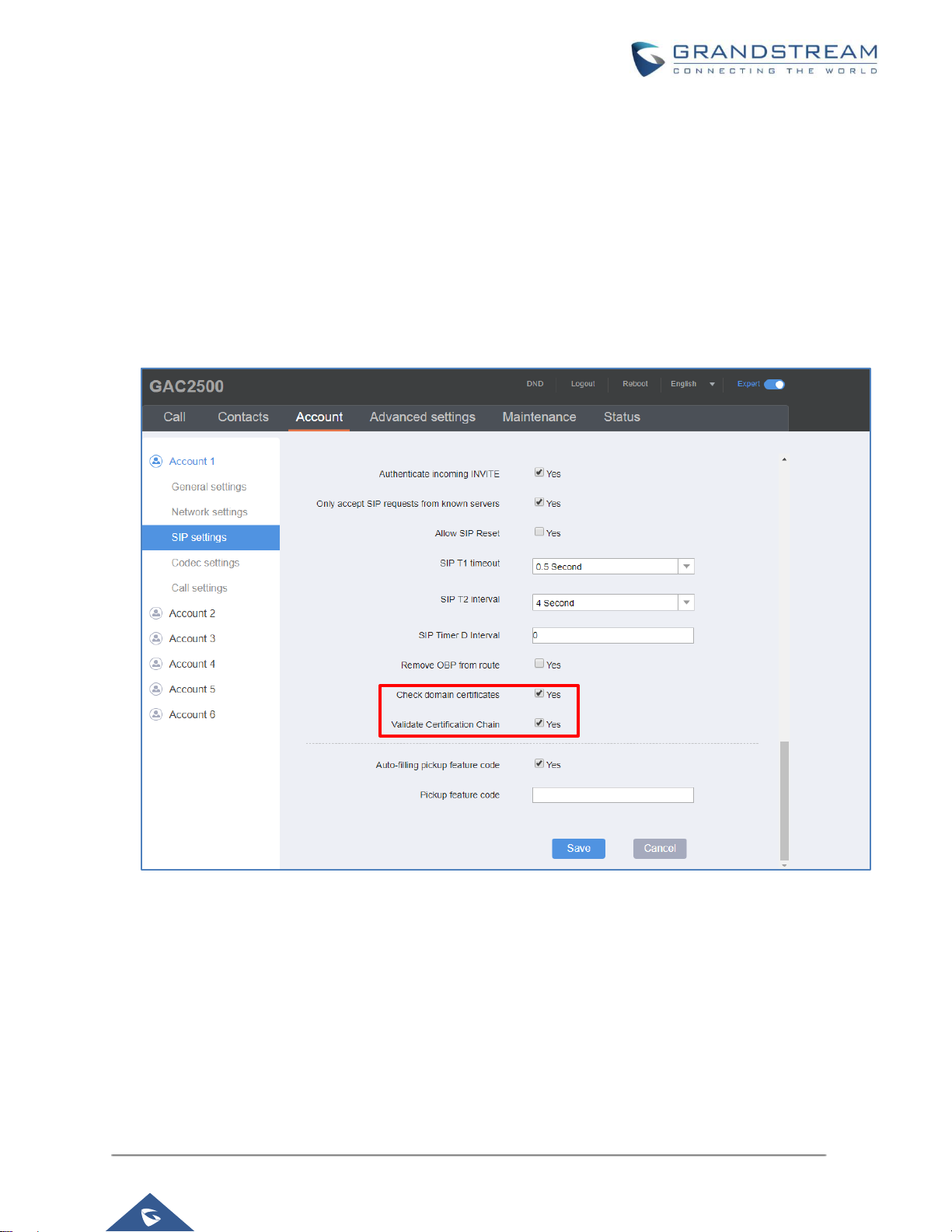Expand Account 3 label in sidebar
This screenshot has width=952, height=1232.
(192, 639)
